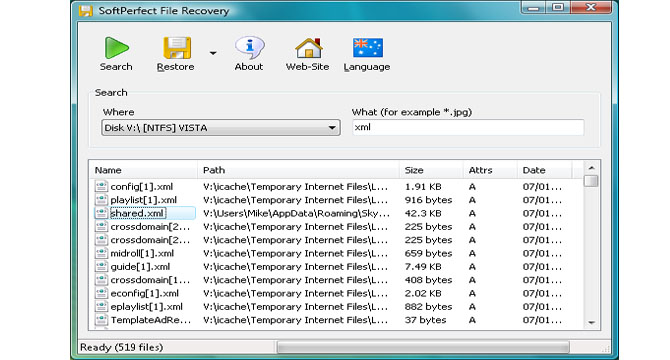Select the shared.xml file icon

pyautogui.click(x=101, y=213)
